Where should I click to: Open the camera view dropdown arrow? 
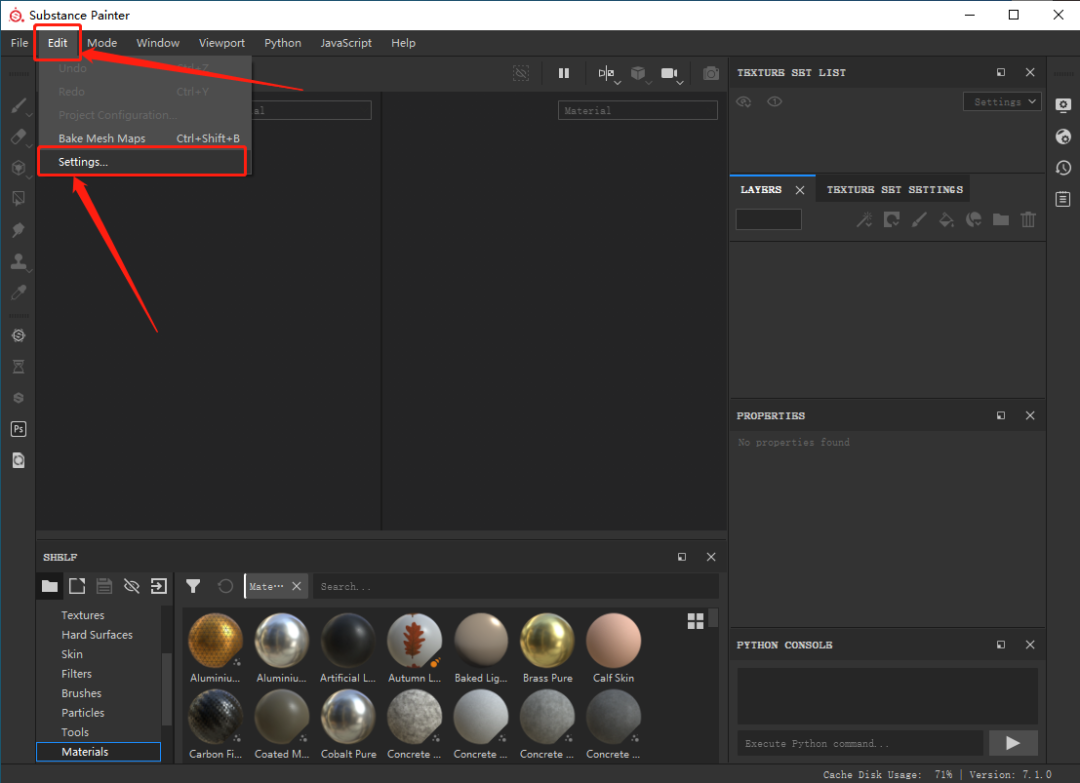tap(680, 83)
